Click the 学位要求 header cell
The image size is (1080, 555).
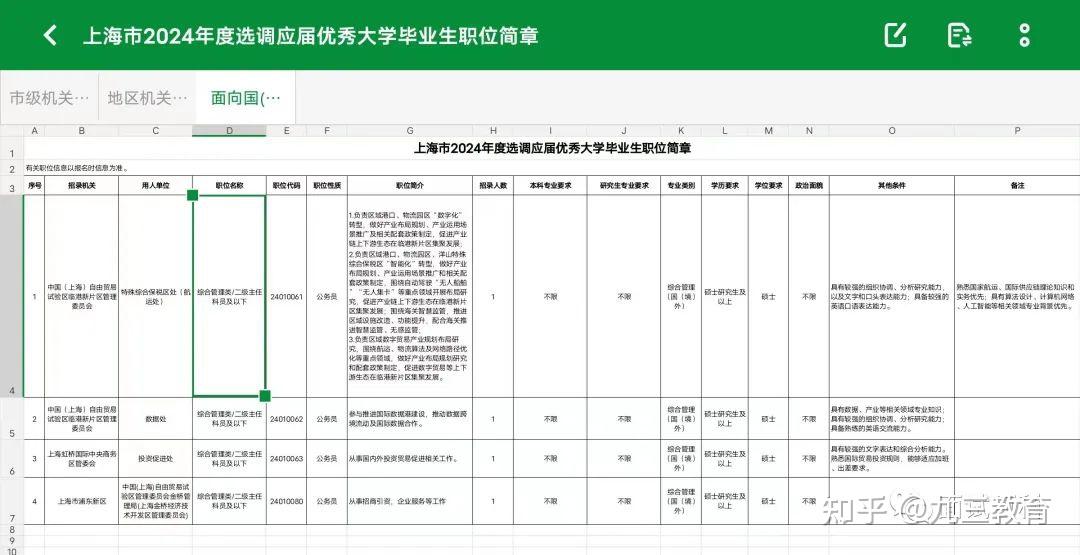coord(768,186)
